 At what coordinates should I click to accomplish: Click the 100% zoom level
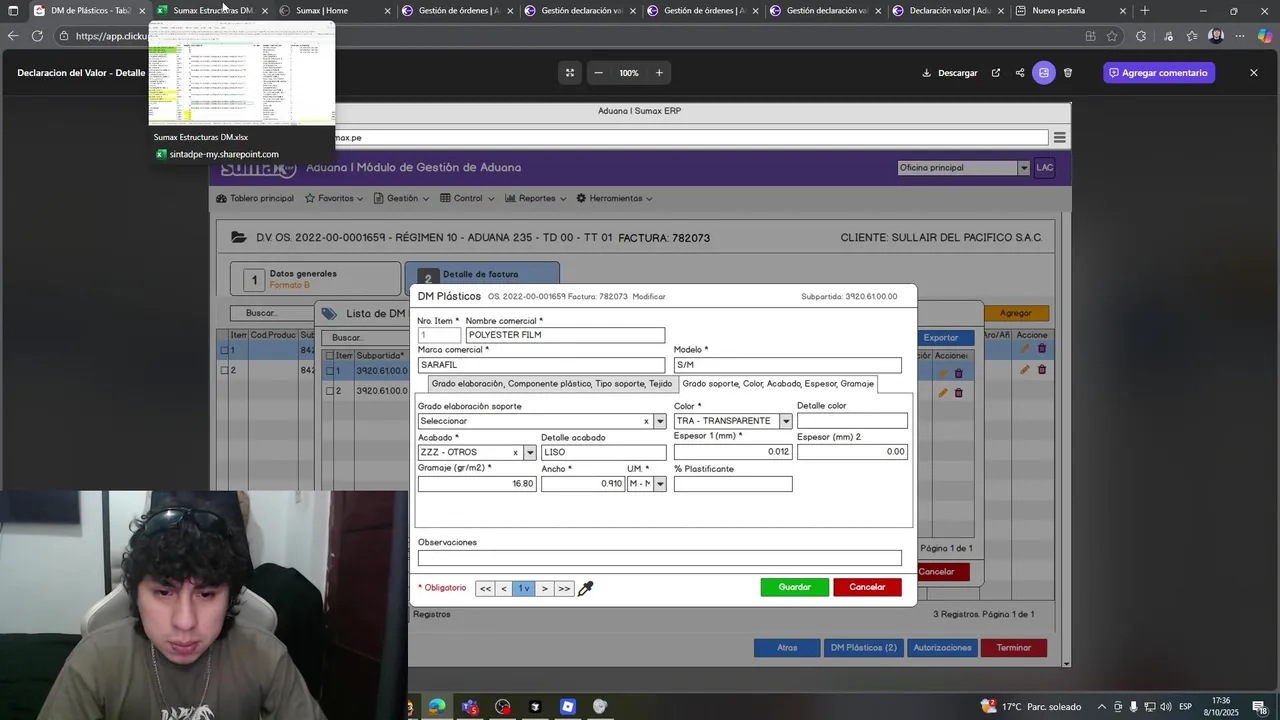tap(628, 73)
